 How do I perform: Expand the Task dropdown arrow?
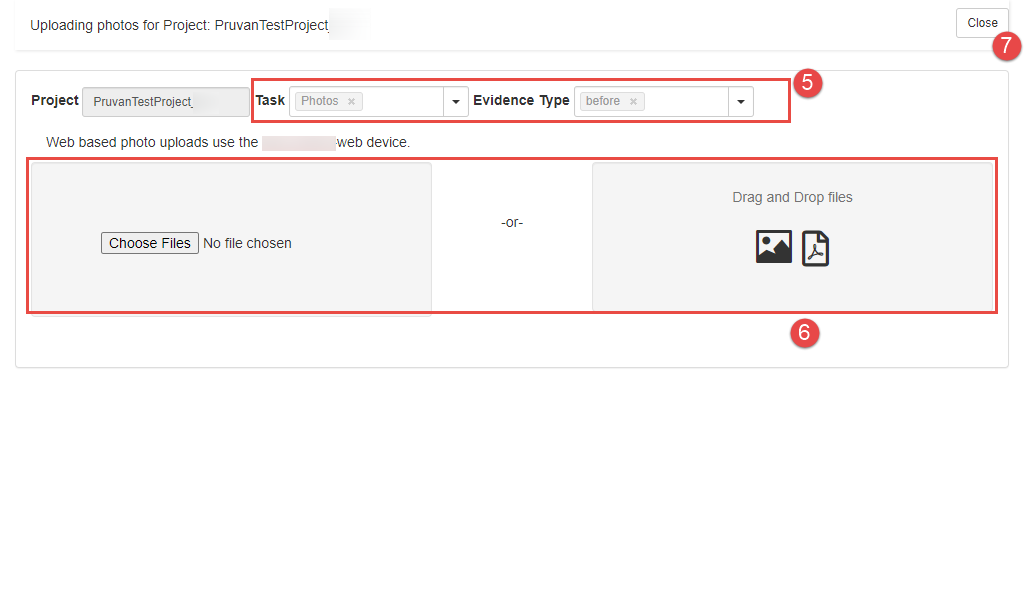pos(456,102)
